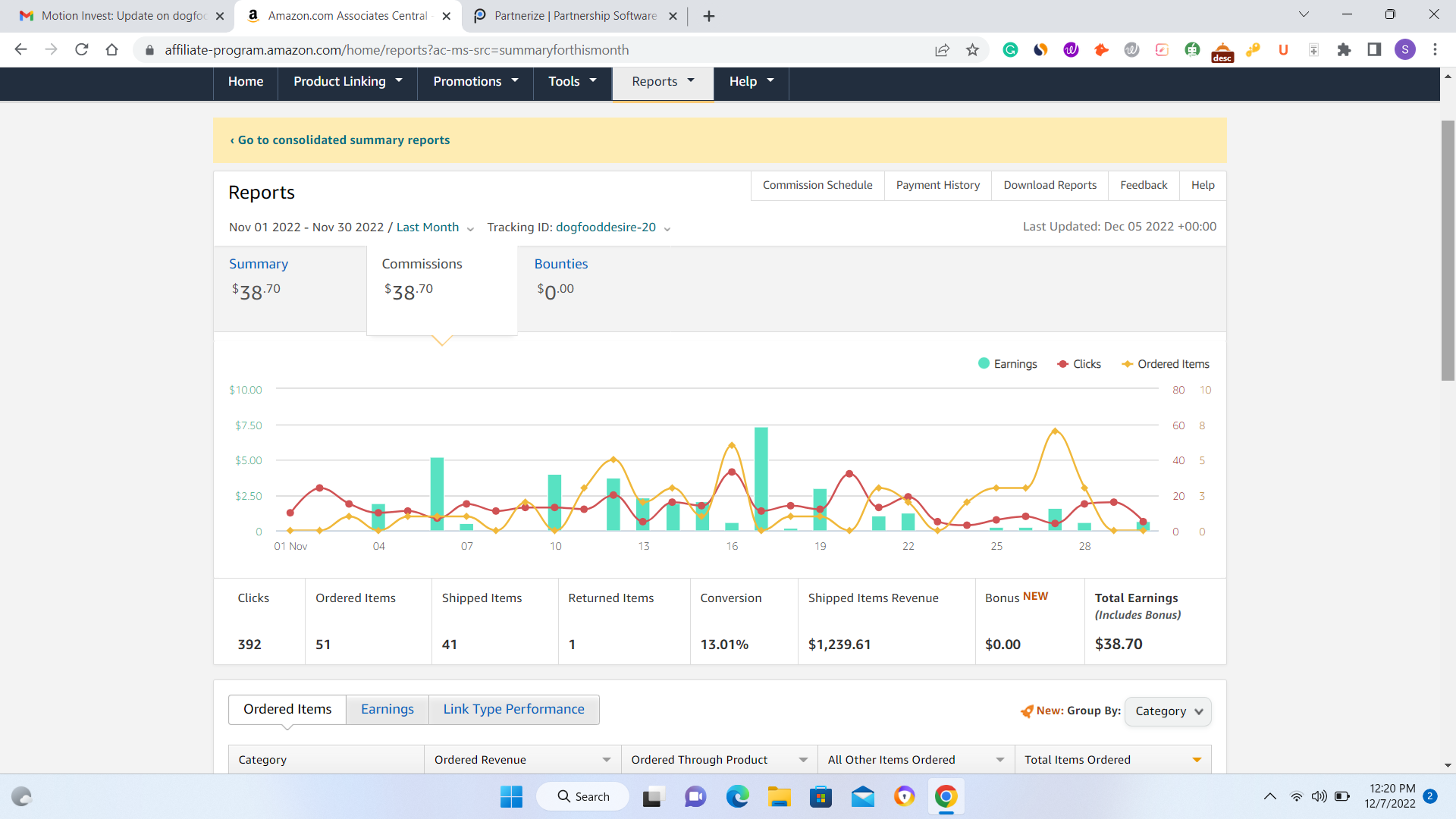Open the clock and date in taskbar

click(1389, 796)
